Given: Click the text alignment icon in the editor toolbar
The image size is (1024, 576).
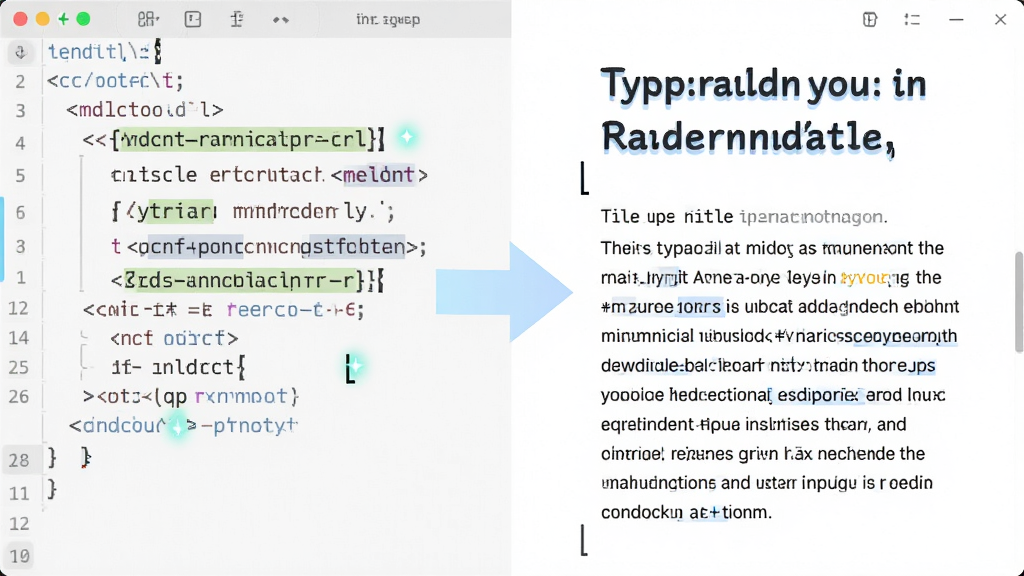Looking at the screenshot, I should (237, 20).
